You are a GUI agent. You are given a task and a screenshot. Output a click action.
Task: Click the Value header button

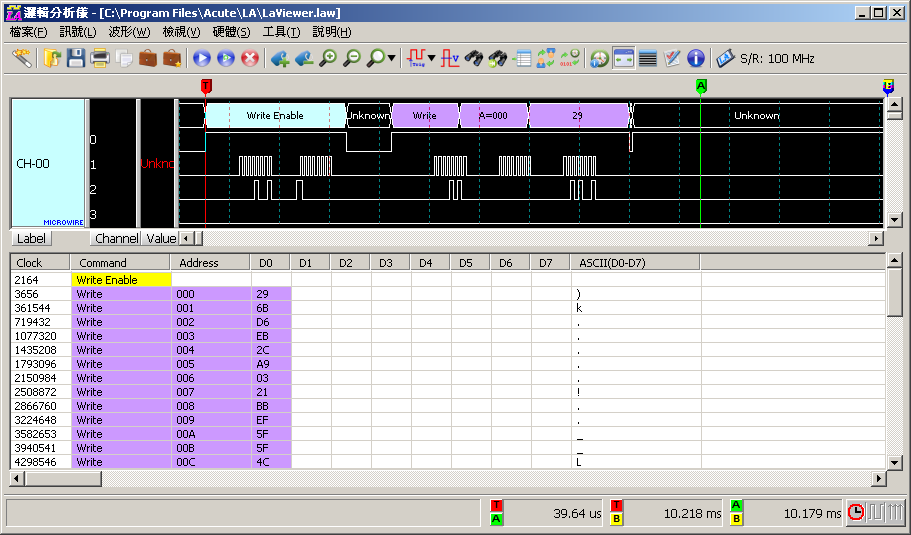tap(161, 238)
